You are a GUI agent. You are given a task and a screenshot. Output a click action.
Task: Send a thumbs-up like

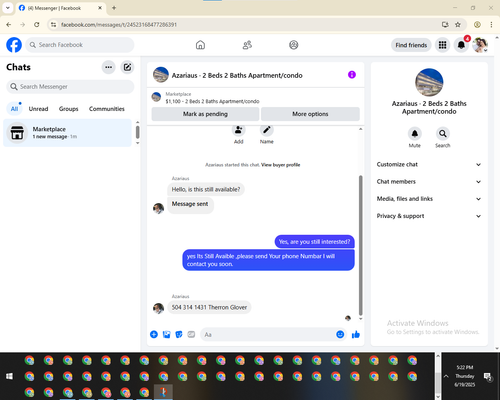pos(356,334)
